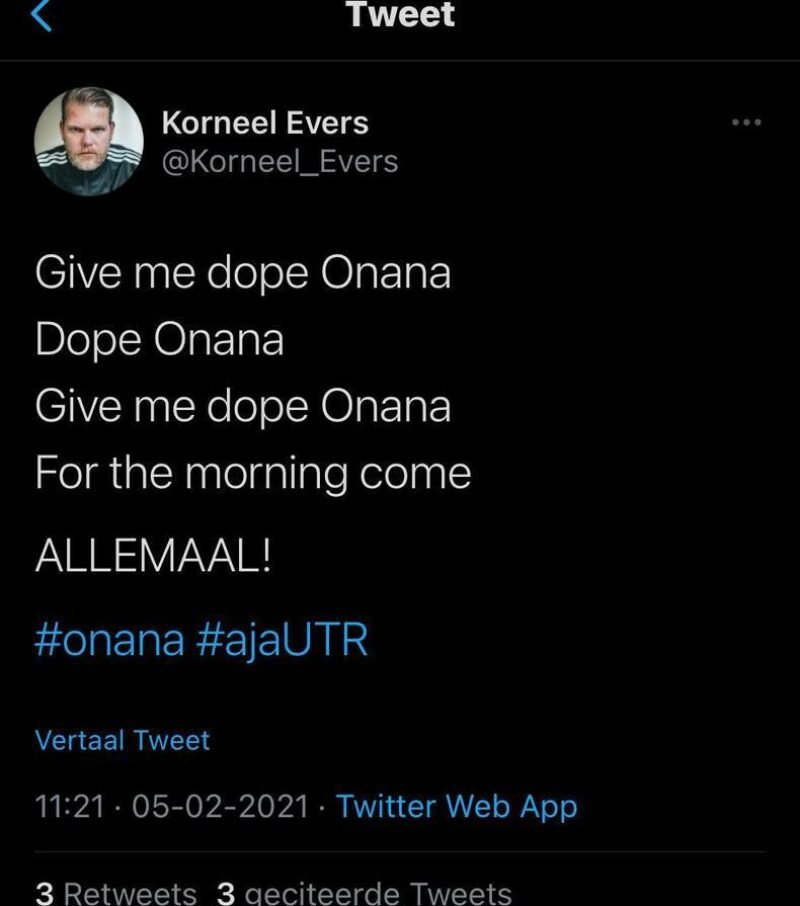Screen dimensions: 800x906
Task: Open the Twitter Web App source link
Action: [x=457, y=806]
